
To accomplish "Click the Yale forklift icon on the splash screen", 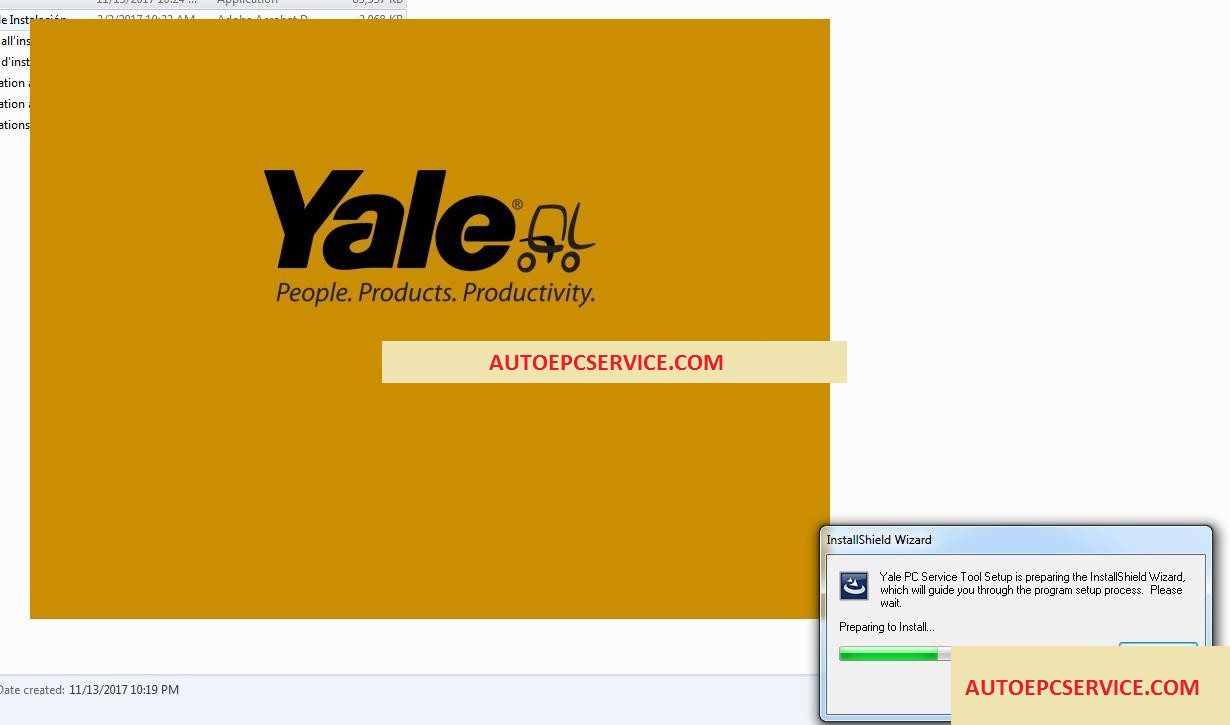I will [555, 235].
